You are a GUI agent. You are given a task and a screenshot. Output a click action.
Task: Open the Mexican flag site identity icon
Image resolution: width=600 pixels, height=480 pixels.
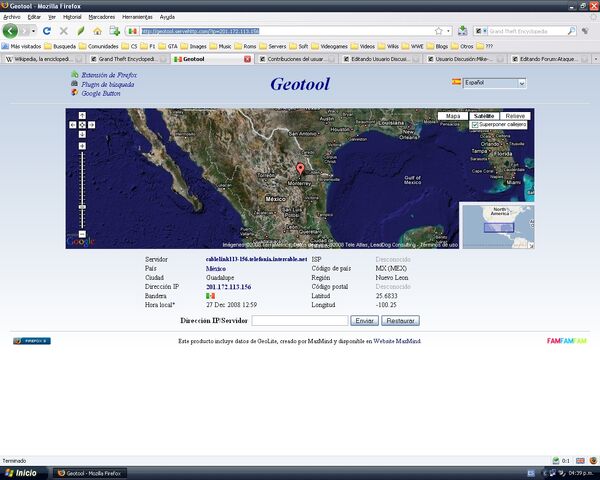[x=133, y=31]
